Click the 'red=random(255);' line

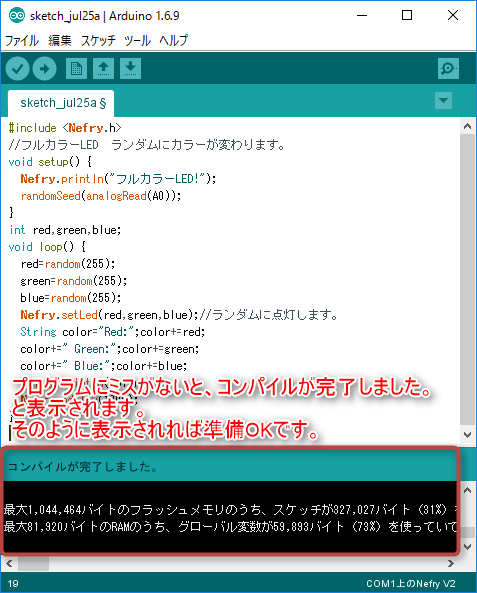point(68,264)
